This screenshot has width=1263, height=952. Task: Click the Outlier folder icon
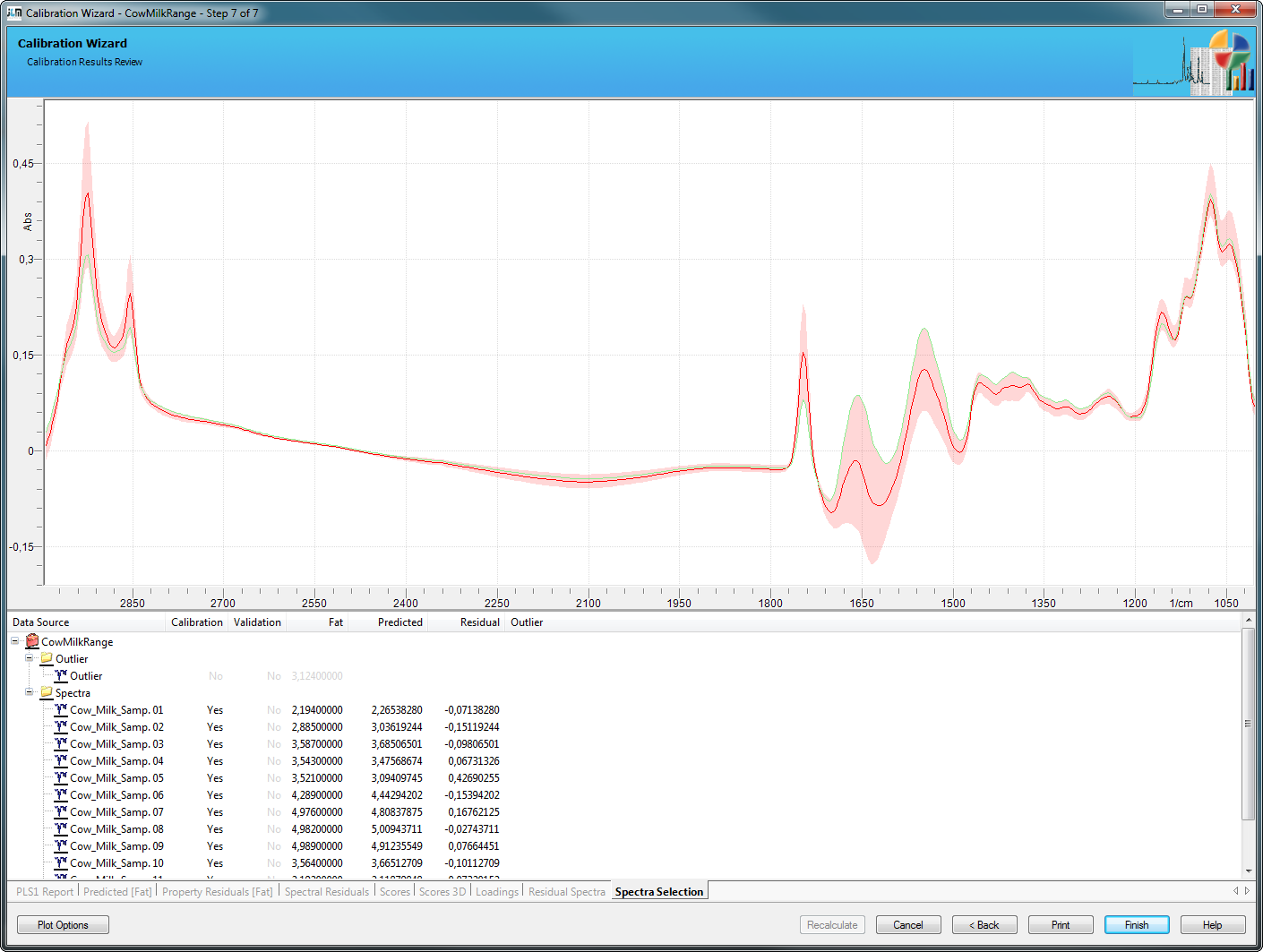tap(47, 658)
